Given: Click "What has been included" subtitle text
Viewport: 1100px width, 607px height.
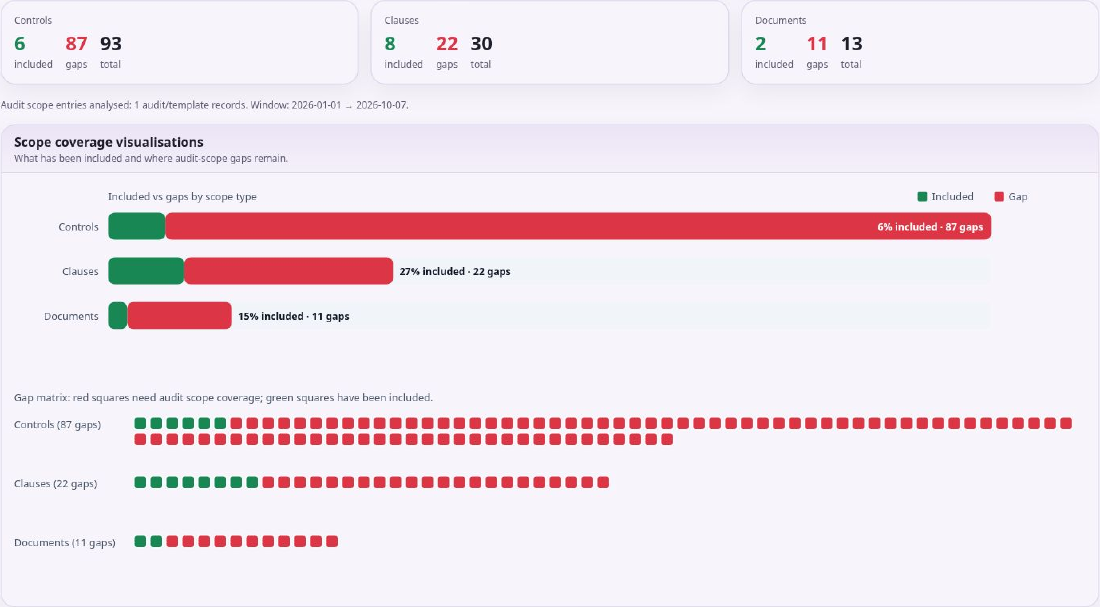Looking at the screenshot, I should pos(151,159).
